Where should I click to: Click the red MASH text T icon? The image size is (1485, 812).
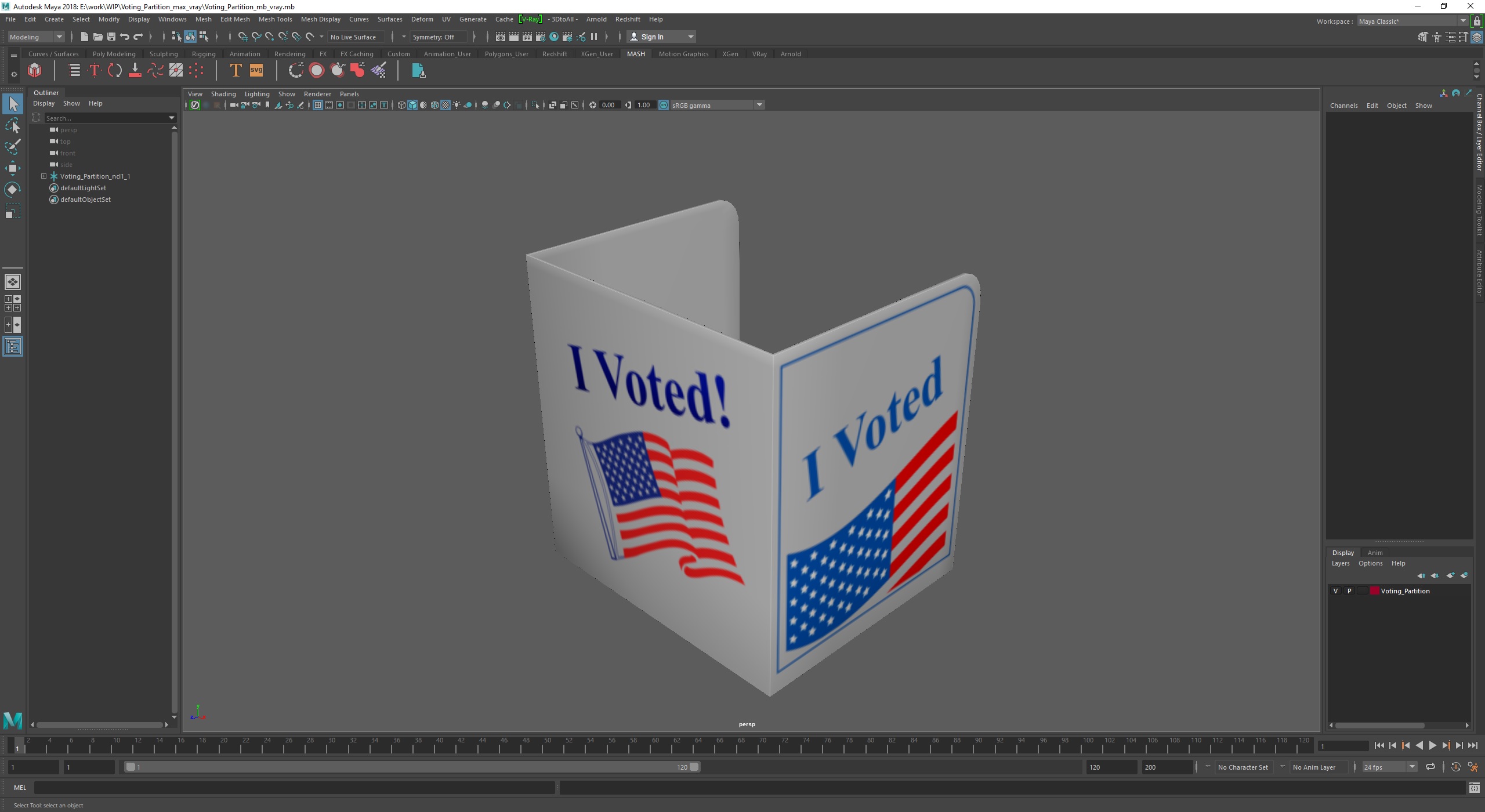pyautogui.click(x=95, y=71)
